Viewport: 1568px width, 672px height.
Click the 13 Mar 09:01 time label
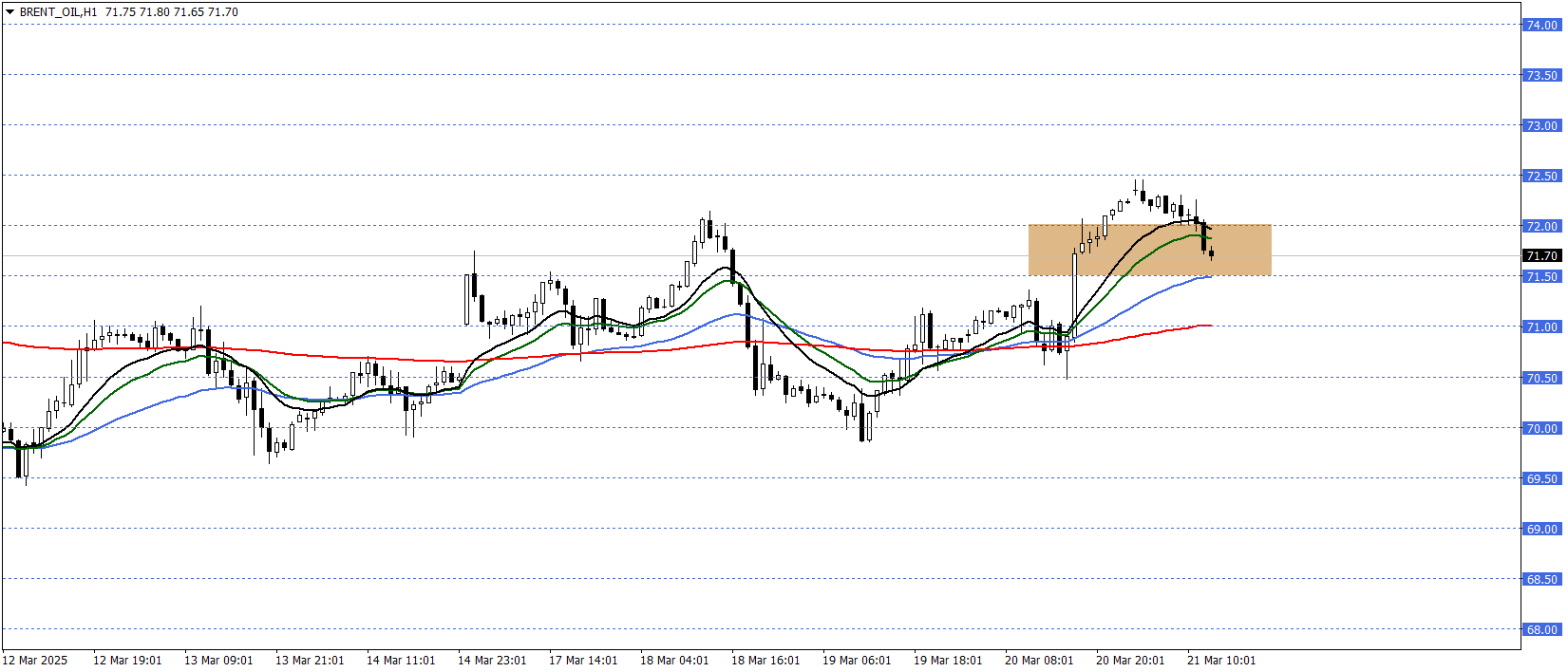coord(218,661)
